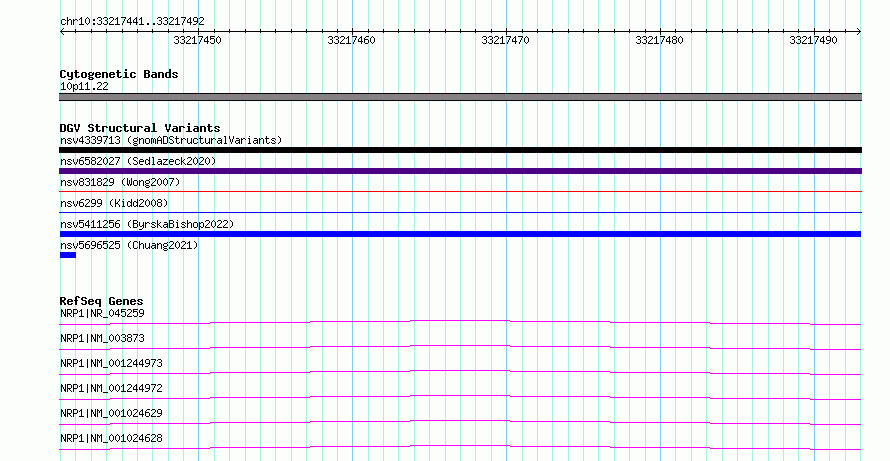Select the NRP1|NR_045259 magenta intron line
Image resolution: width=890 pixels, height=461 pixels.
tap(460, 322)
